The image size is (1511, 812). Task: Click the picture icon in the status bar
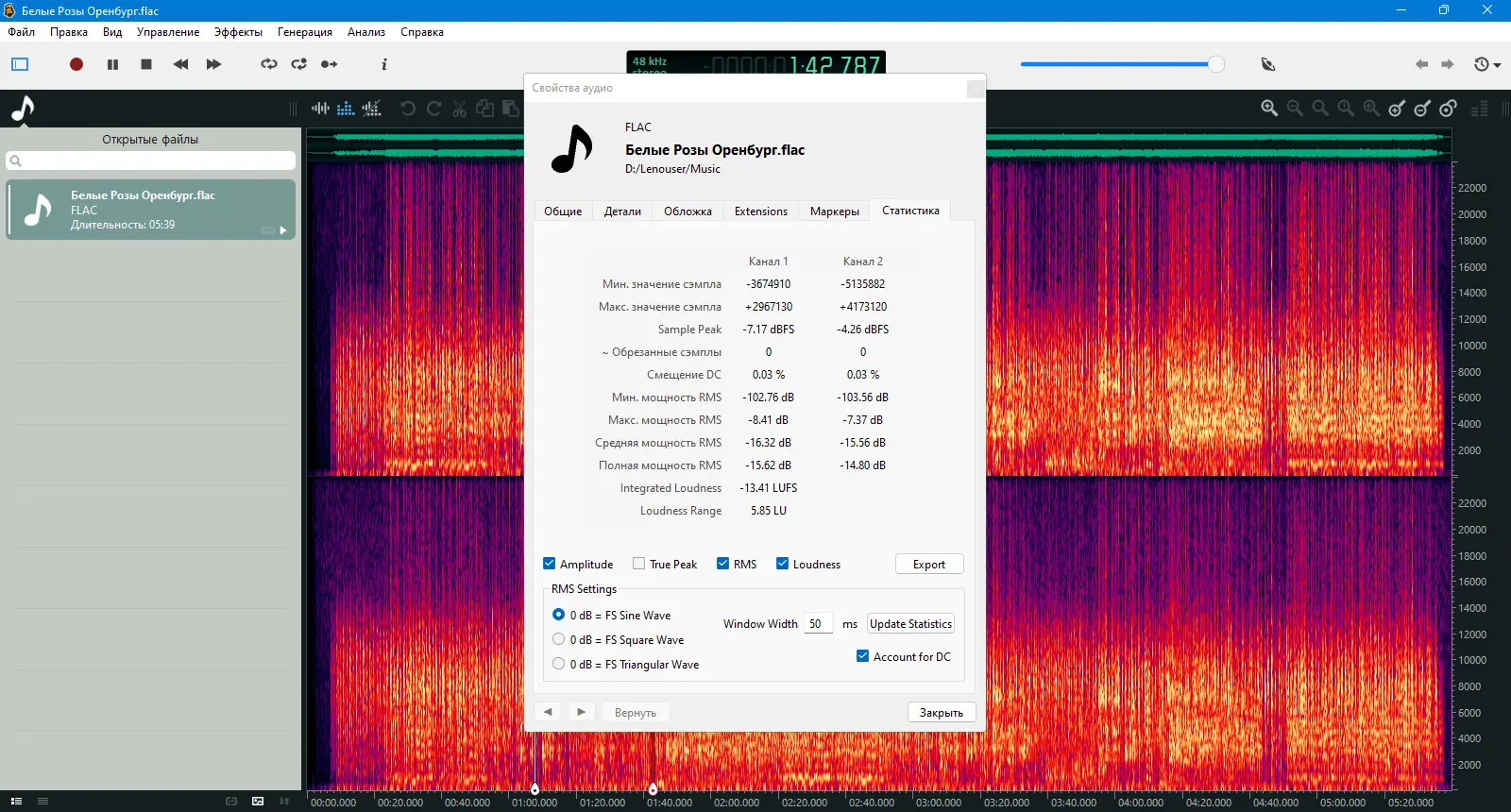click(258, 802)
